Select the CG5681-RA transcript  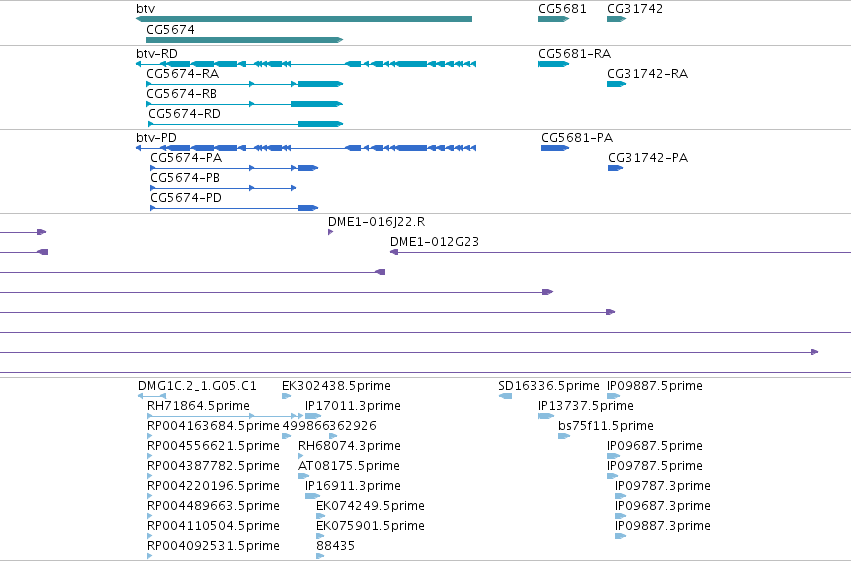click(554, 64)
